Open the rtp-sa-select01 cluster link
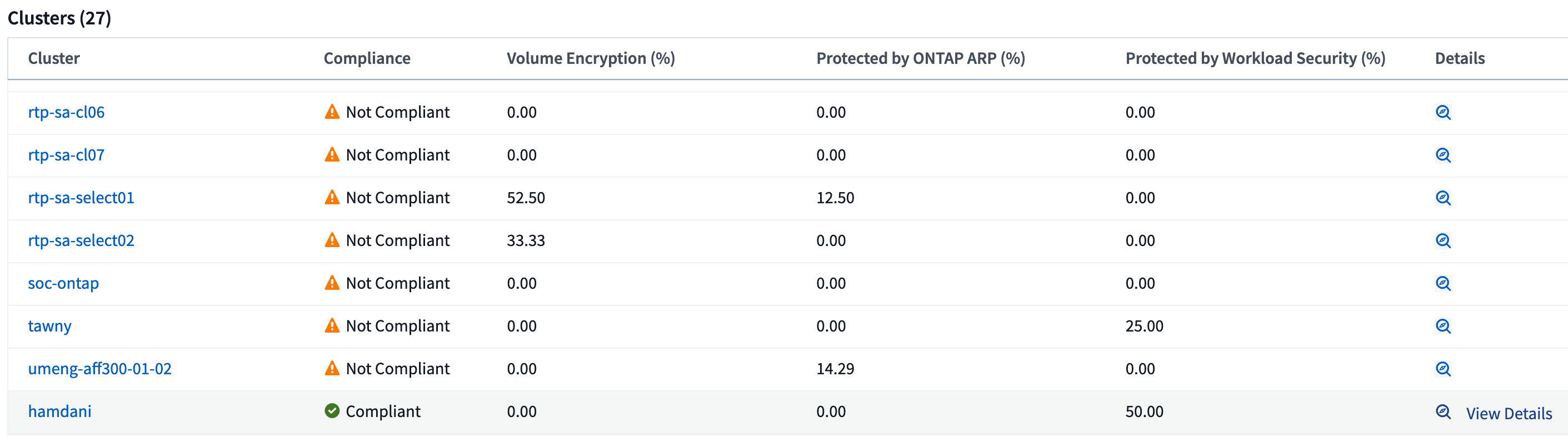Image resolution: width=1568 pixels, height=442 pixels. pyautogui.click(x=81, y=198)
